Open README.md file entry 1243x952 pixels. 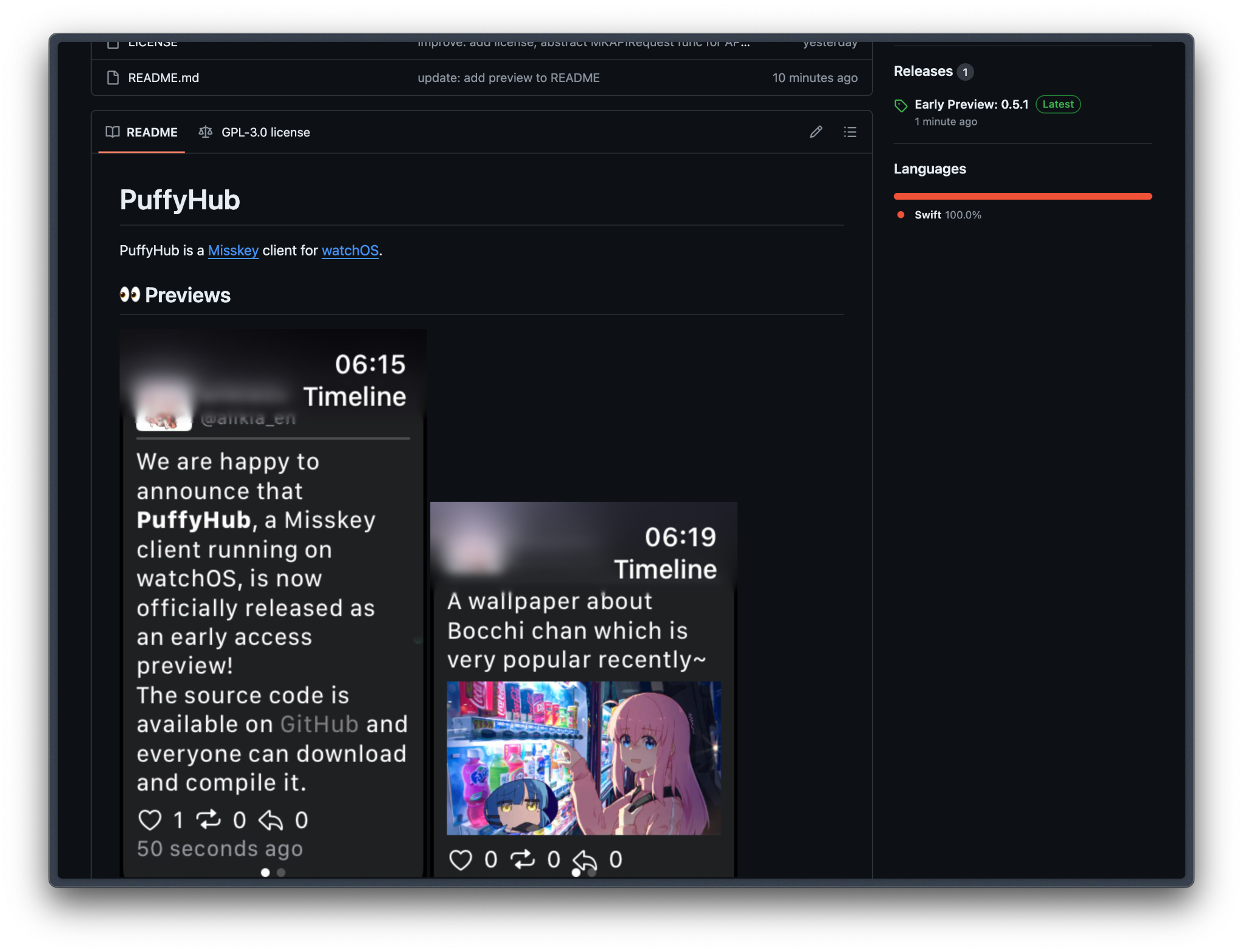click(x=163, y=78)
